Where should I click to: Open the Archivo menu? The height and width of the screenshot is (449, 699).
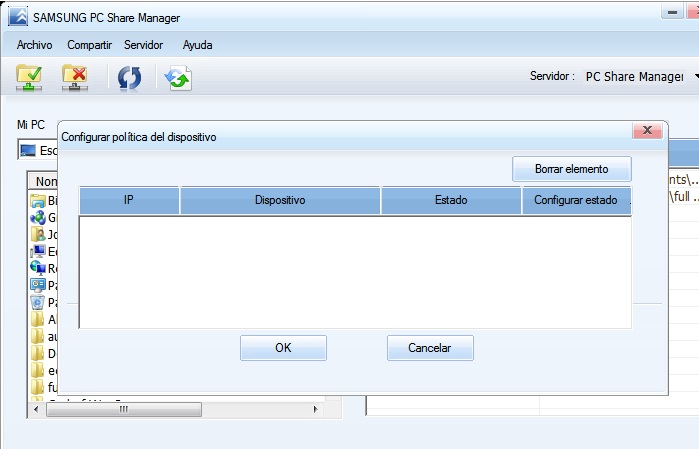click(34, 45)
